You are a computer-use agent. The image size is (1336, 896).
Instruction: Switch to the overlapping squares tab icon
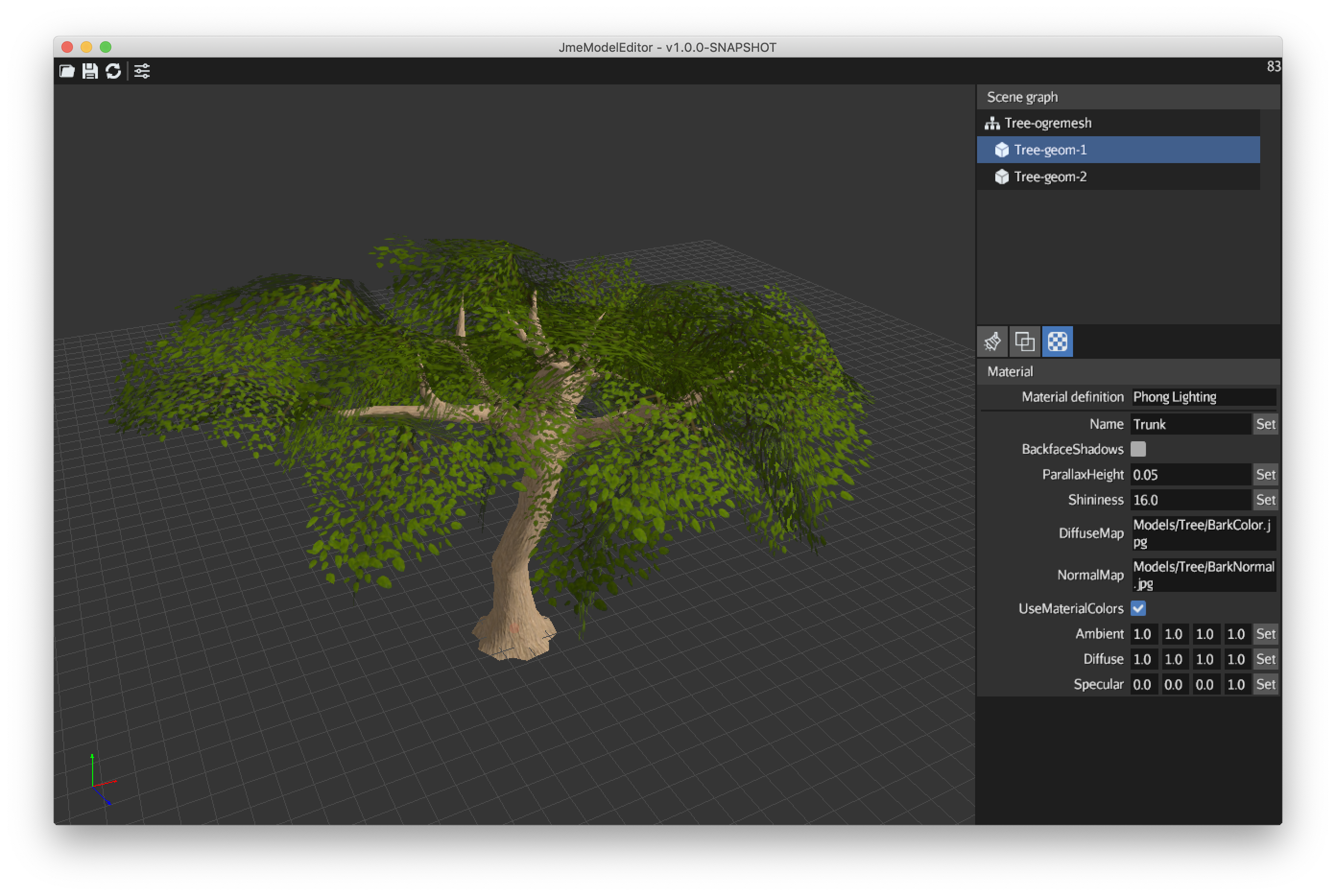coord(1025,342)
